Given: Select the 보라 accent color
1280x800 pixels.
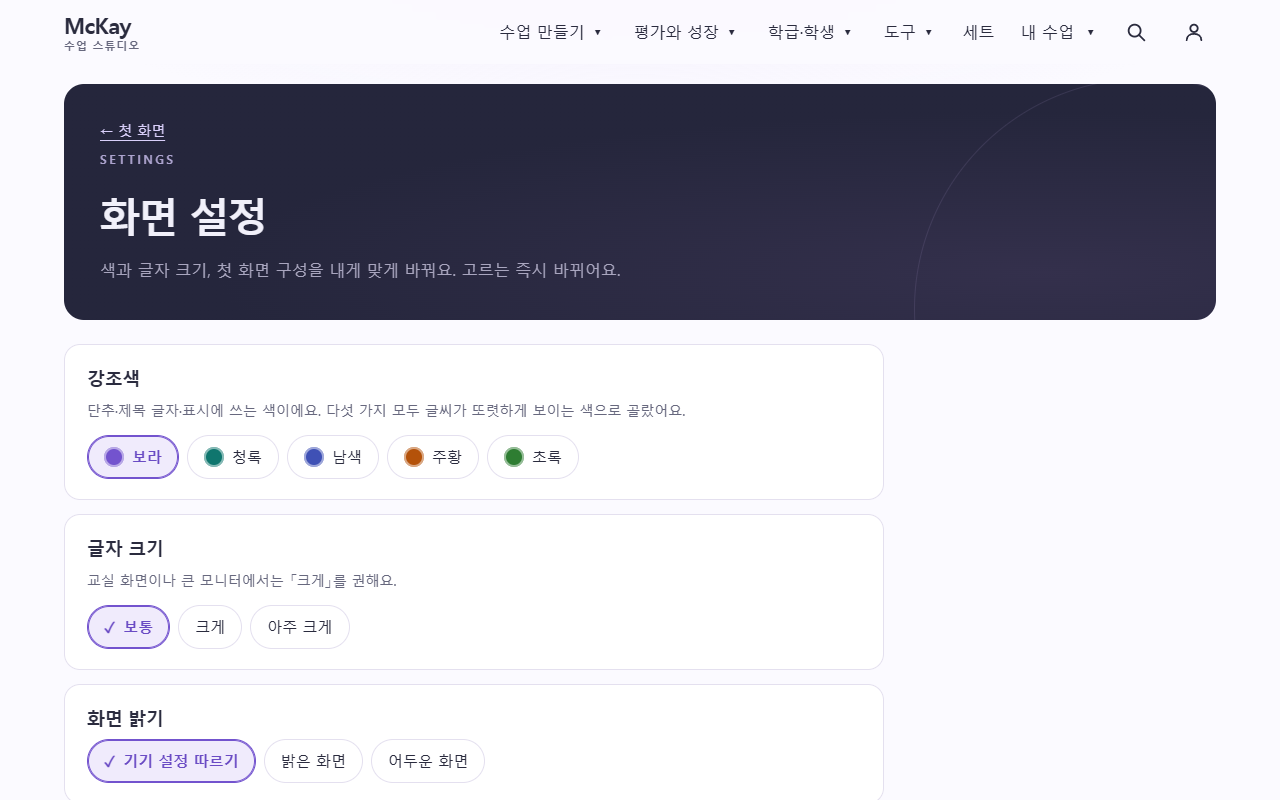Looking at the screenshot, I should [x=133, y=457].
